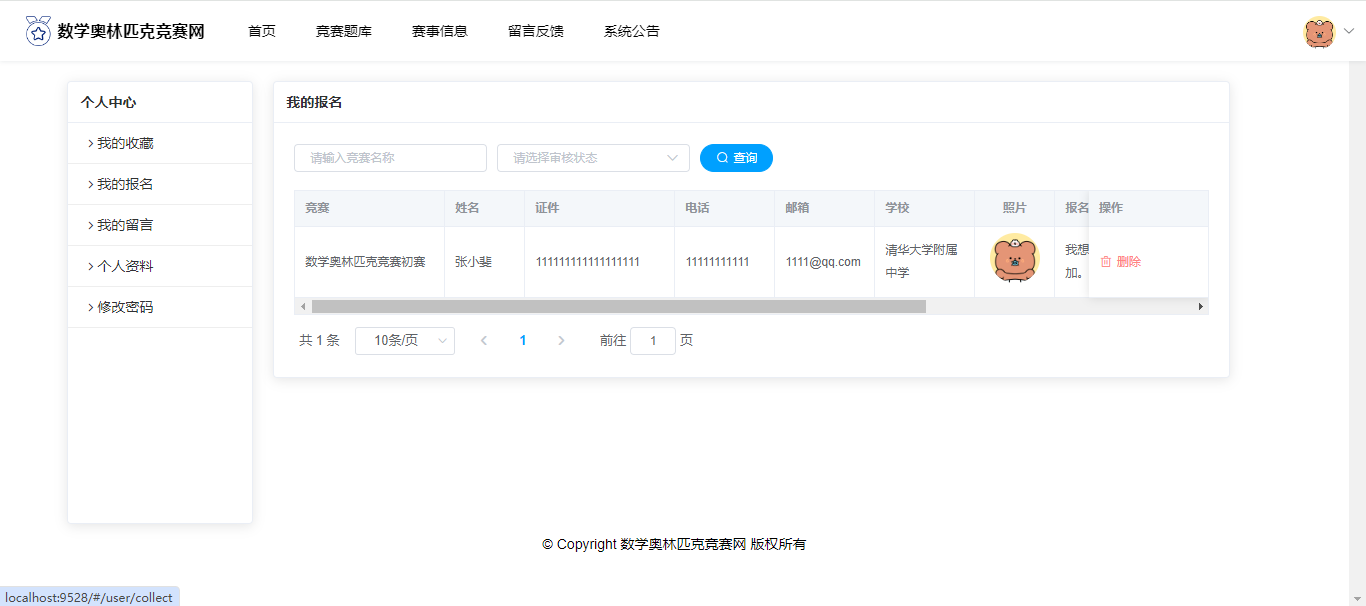Click the 删除 link in the table row
This screenshot has height=606, width=1366.
click(x=1129, y=262)
